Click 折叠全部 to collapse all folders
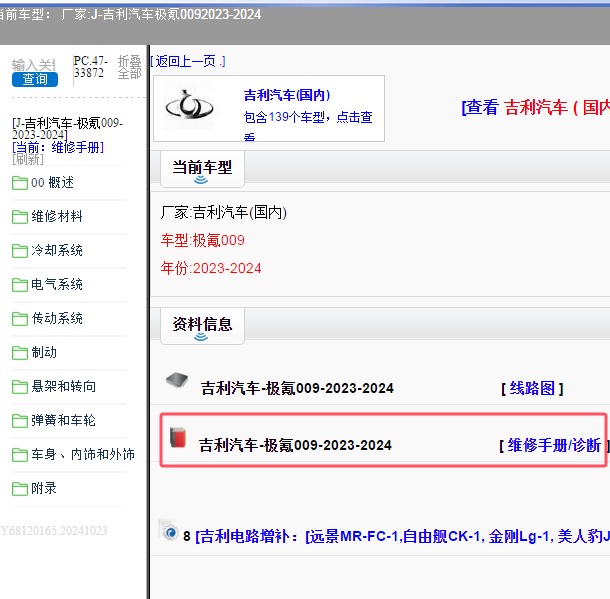Viewport: 610px width, 599px height. (130, 67)
